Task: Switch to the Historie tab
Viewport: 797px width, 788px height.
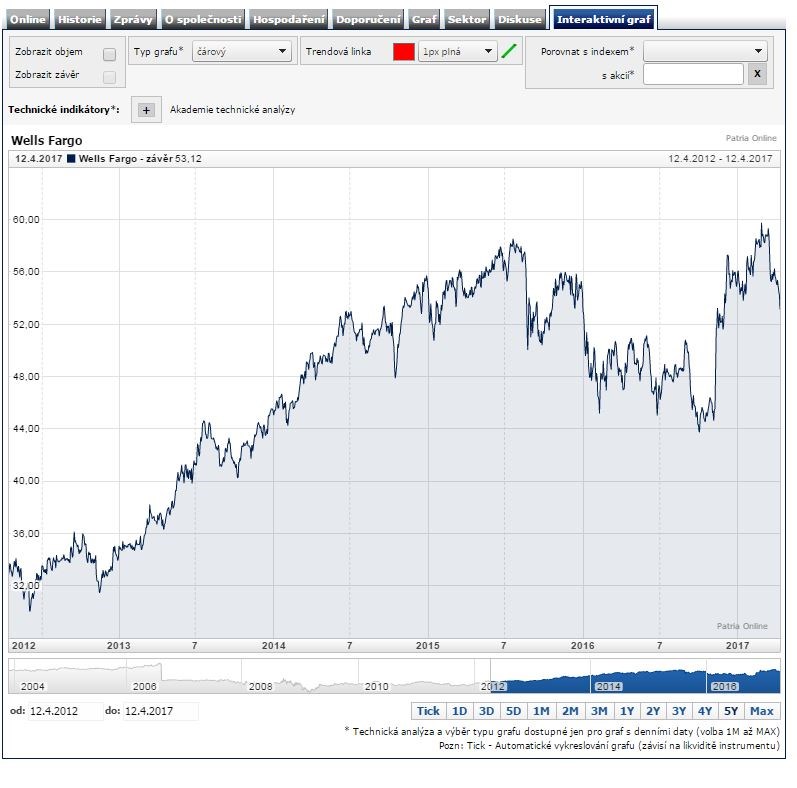Action: 79,19
